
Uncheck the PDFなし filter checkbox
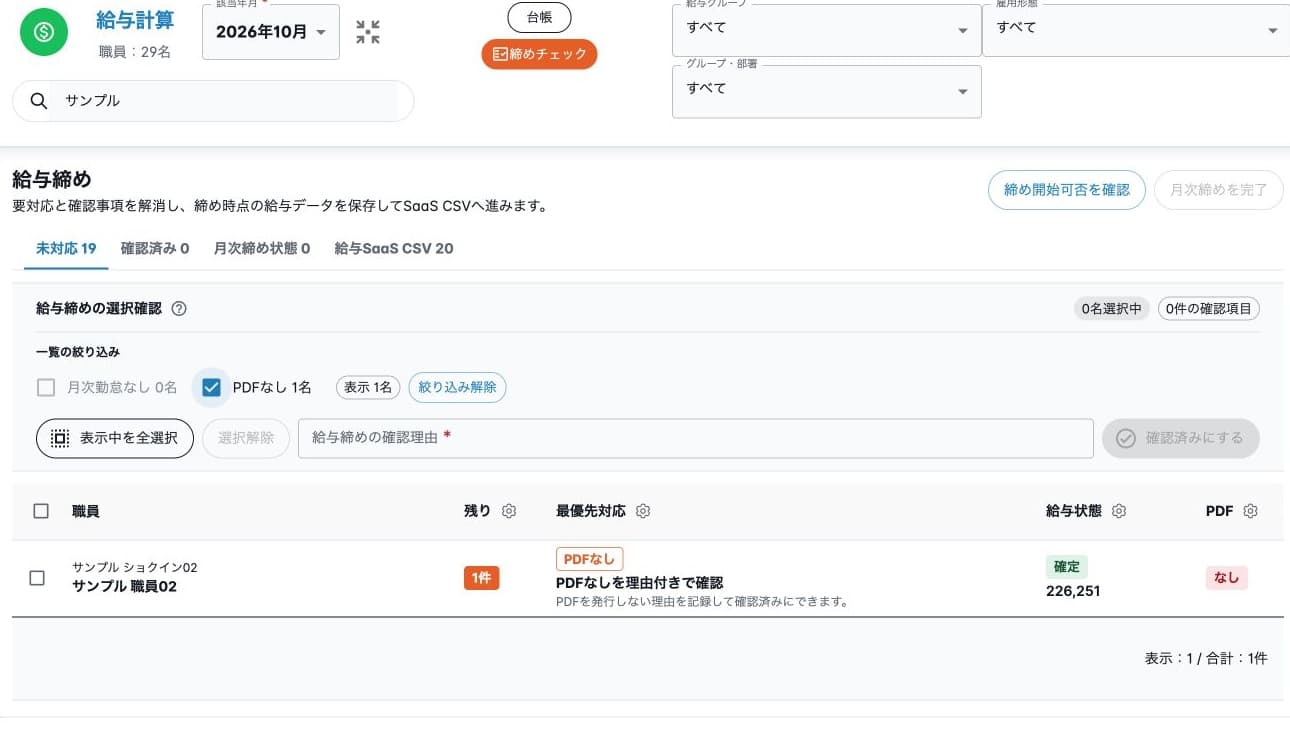[x=211, y=387]
